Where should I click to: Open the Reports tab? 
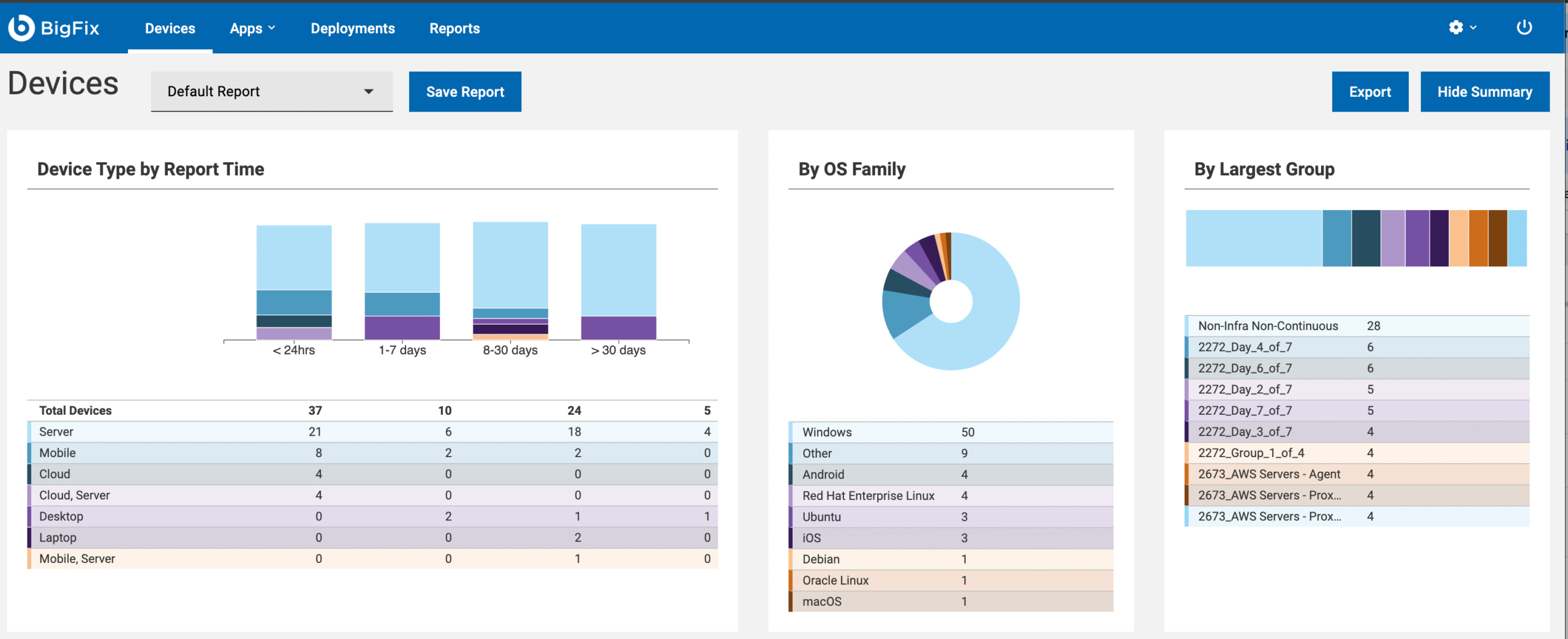[454, 28]
